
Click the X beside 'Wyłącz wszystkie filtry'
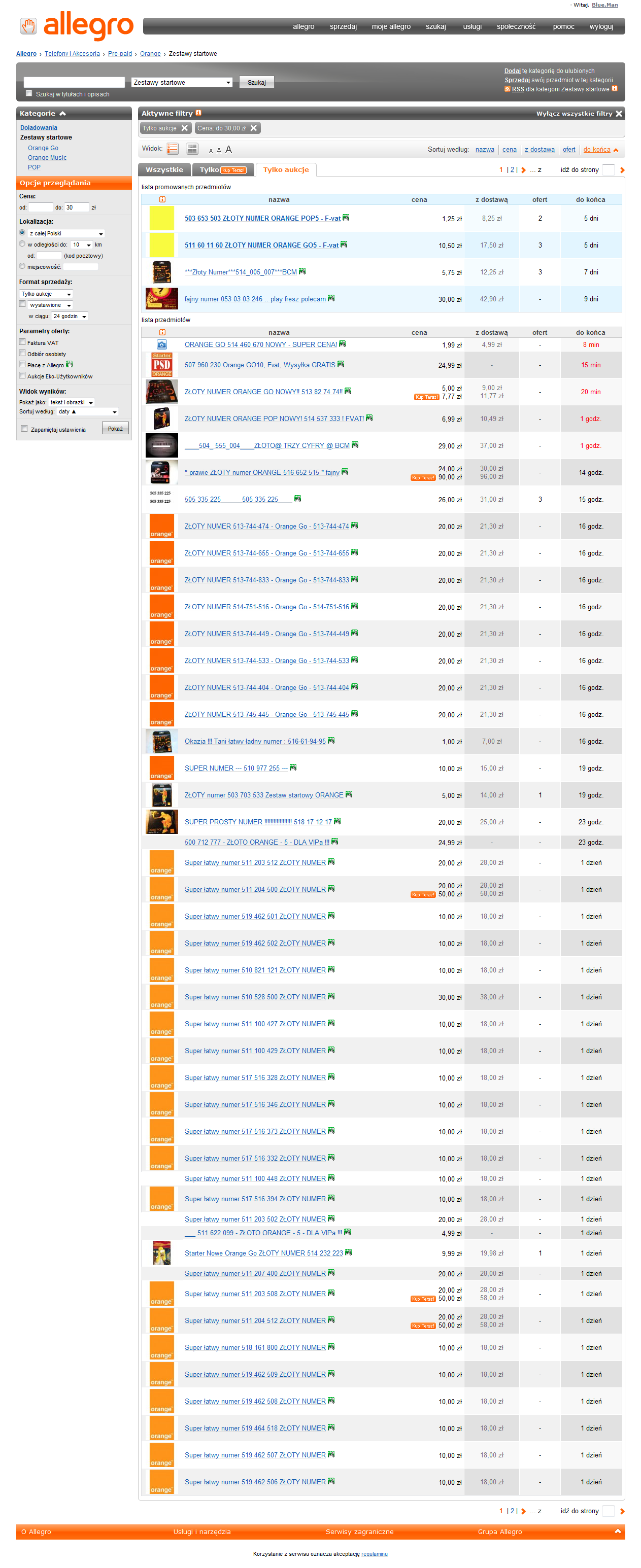click(x=619, y=114)
